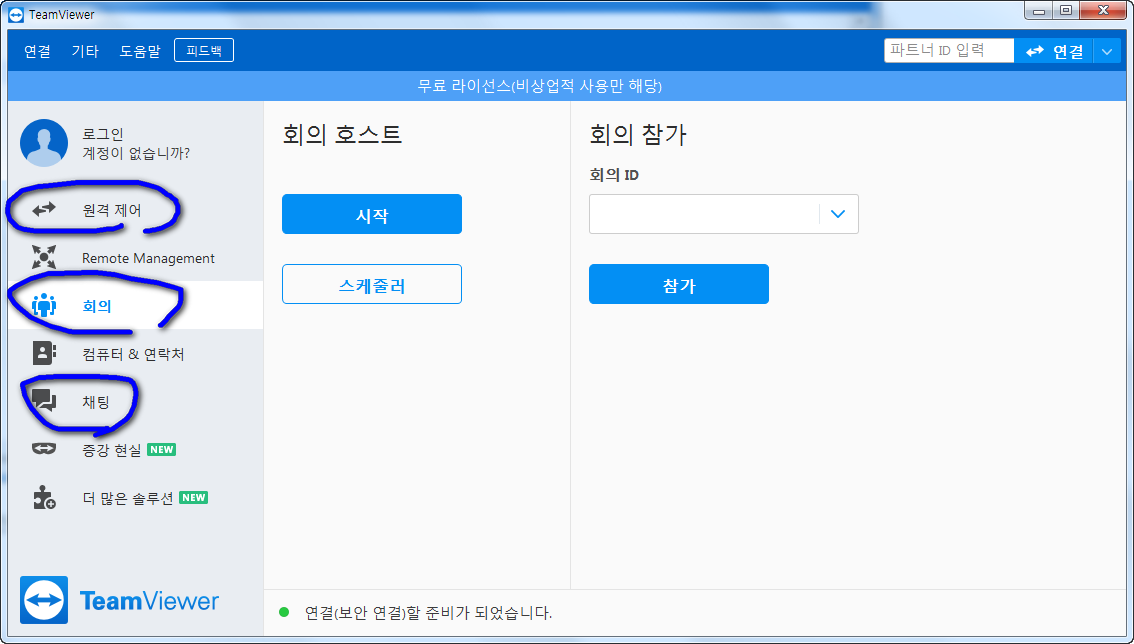
Task: Click the NEW badge beside 더 많은 솔루션
Action: coord(194,497)
